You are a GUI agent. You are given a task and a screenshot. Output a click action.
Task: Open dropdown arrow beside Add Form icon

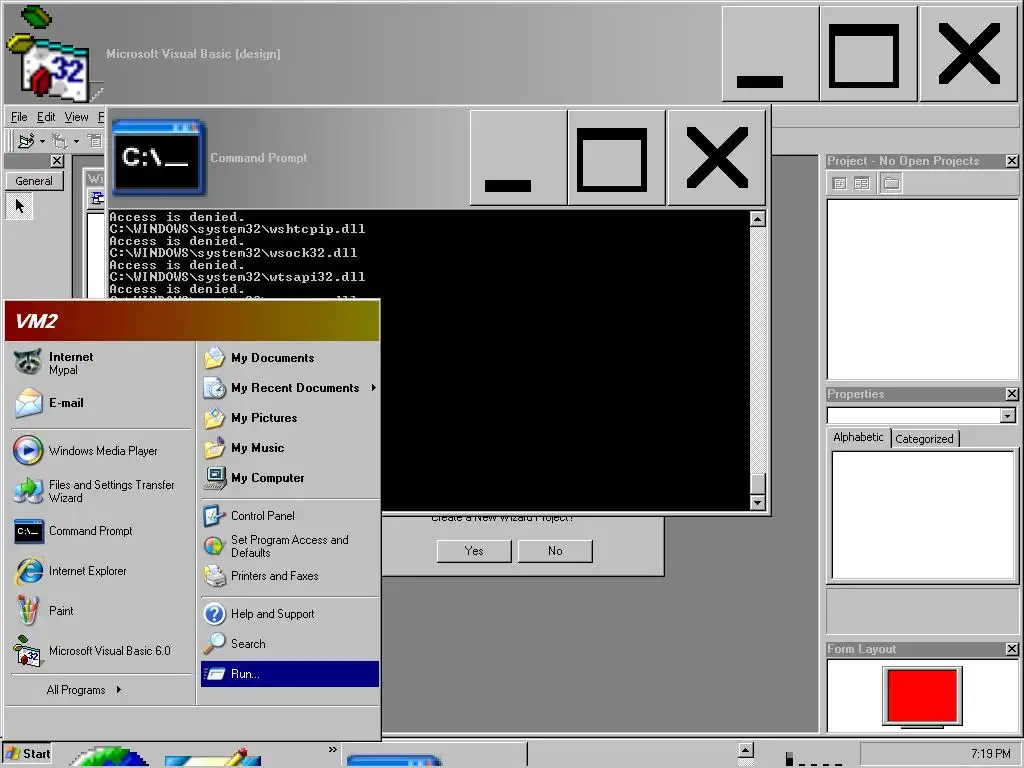coord(76,141)
